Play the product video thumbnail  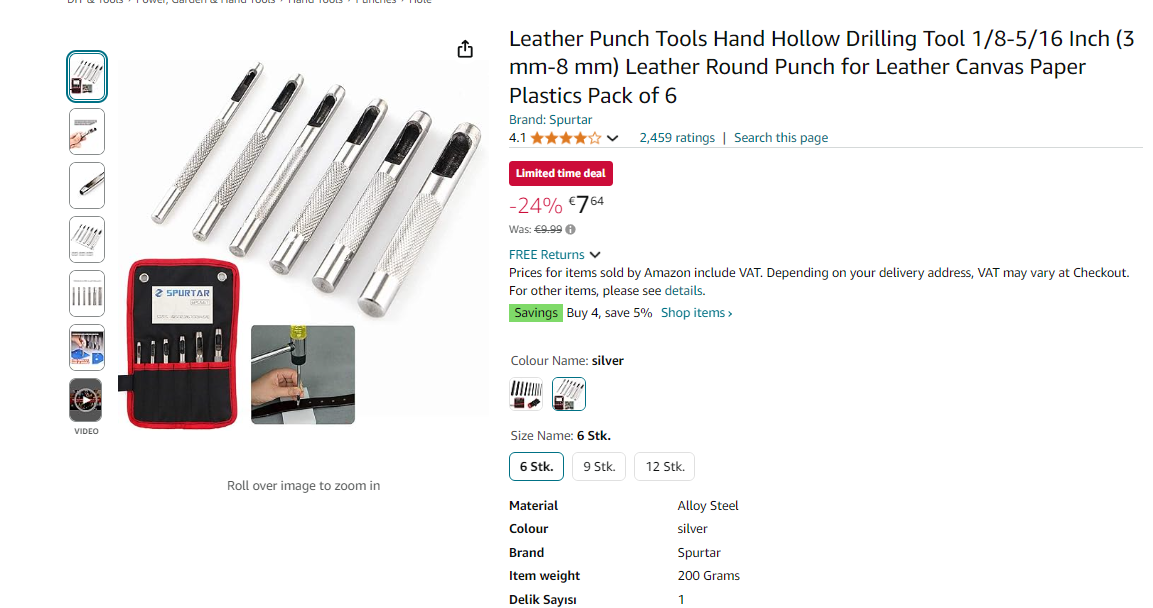[86, 400]
